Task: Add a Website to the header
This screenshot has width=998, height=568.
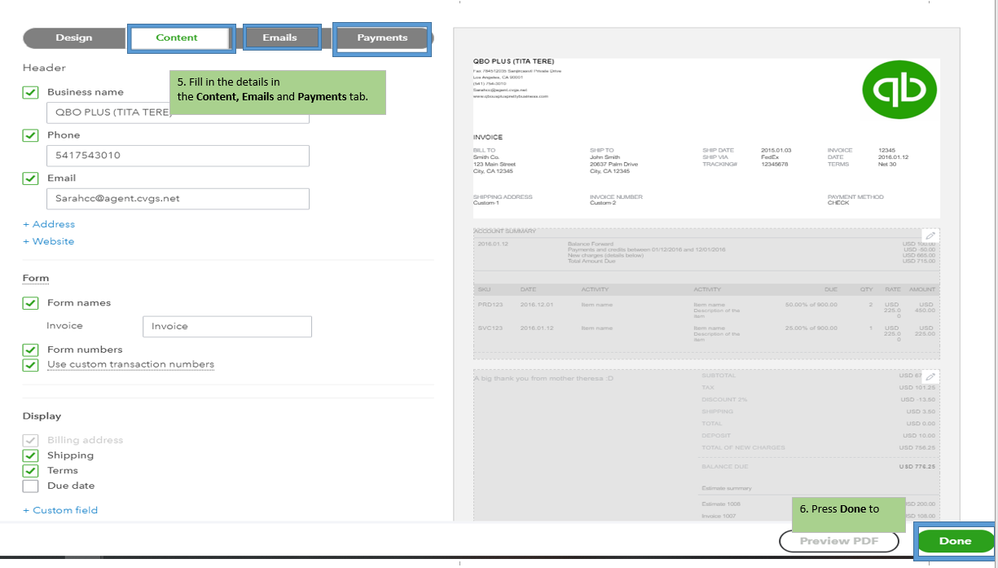Action: tap(48, 241)
